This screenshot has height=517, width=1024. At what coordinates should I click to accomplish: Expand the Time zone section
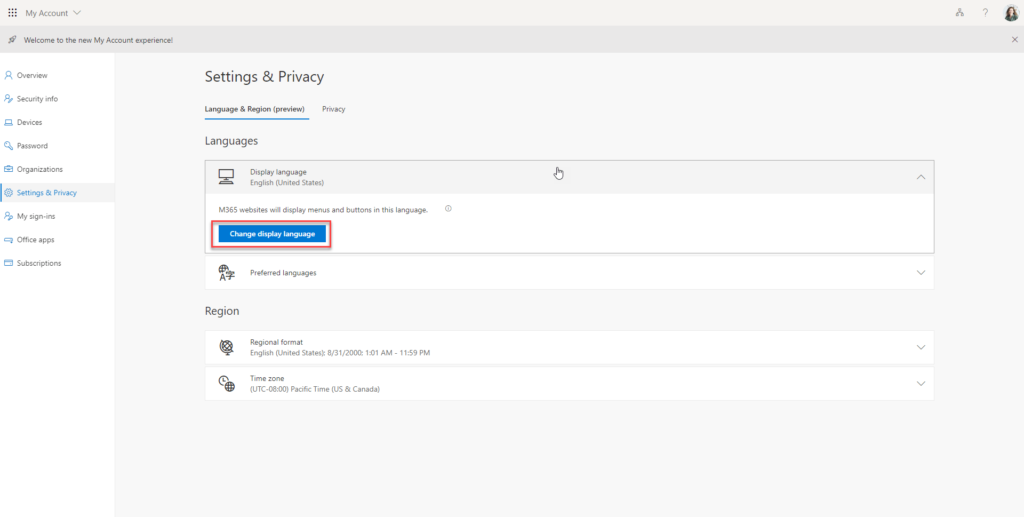pos(920,383)
